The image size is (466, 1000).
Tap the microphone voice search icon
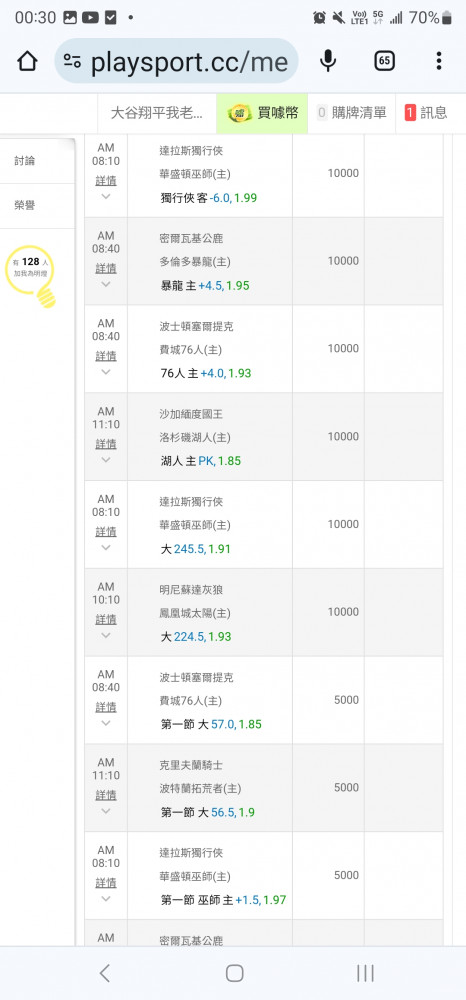(328, 61)
